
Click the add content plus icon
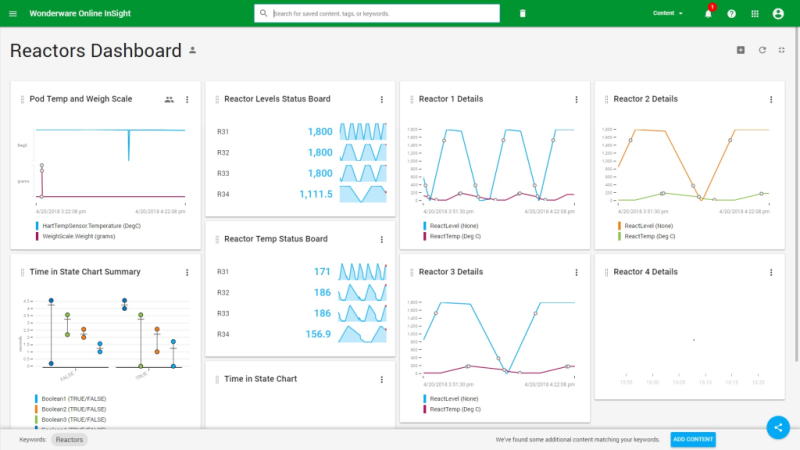click(741, 50)
